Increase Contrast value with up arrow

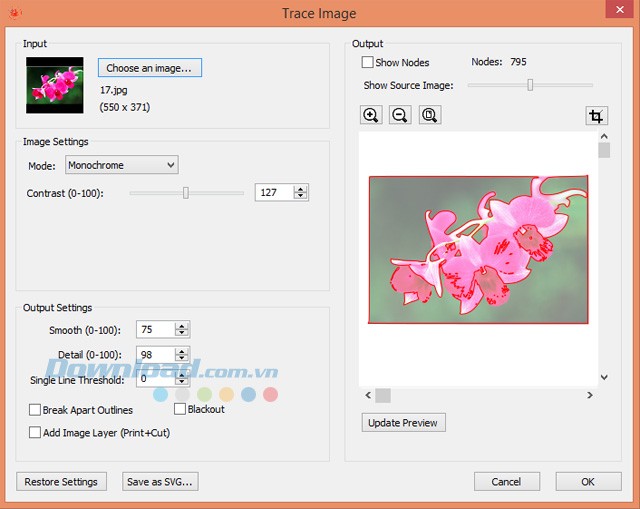(301, 189)
